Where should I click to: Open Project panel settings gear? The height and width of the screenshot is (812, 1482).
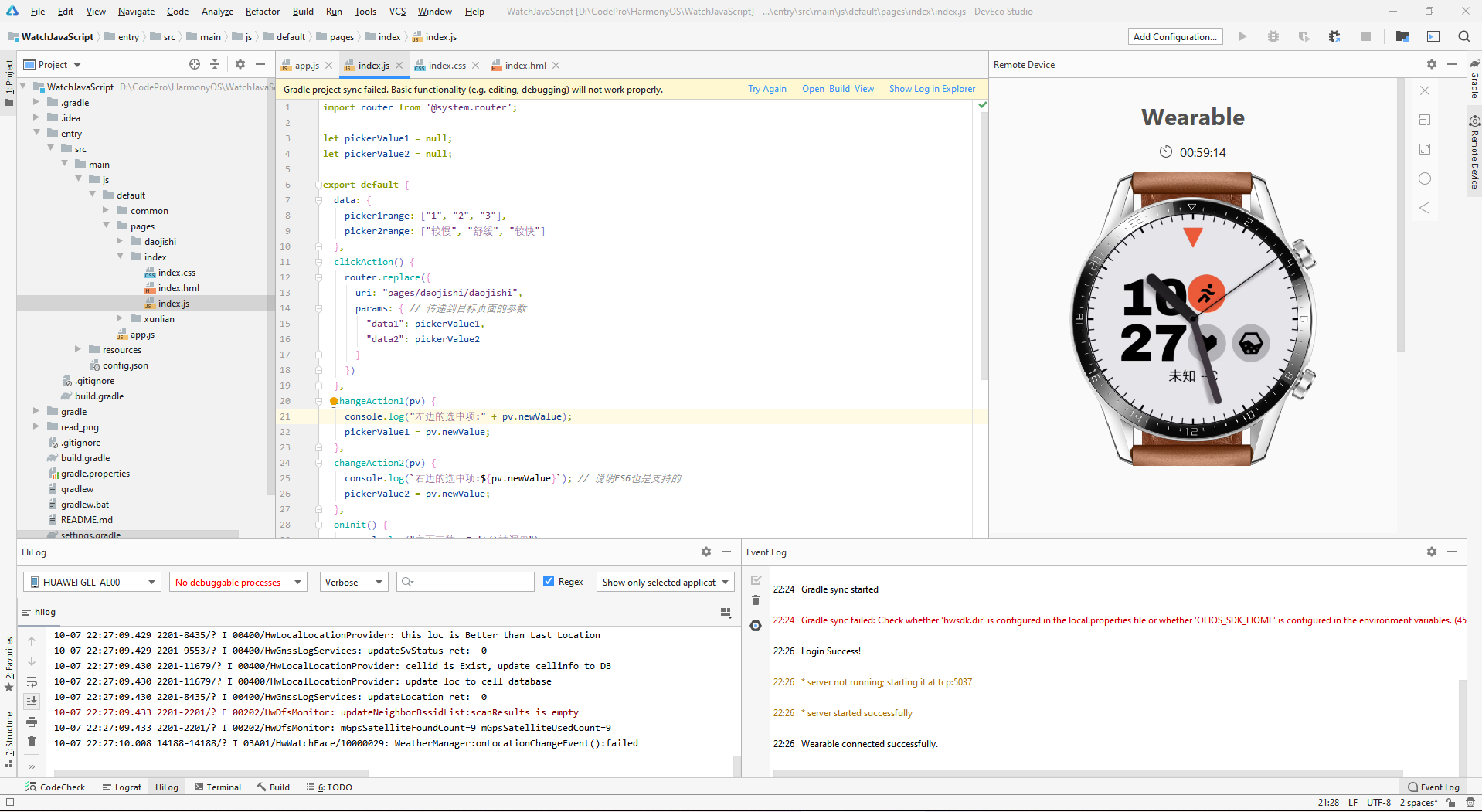tap(240, 65)
